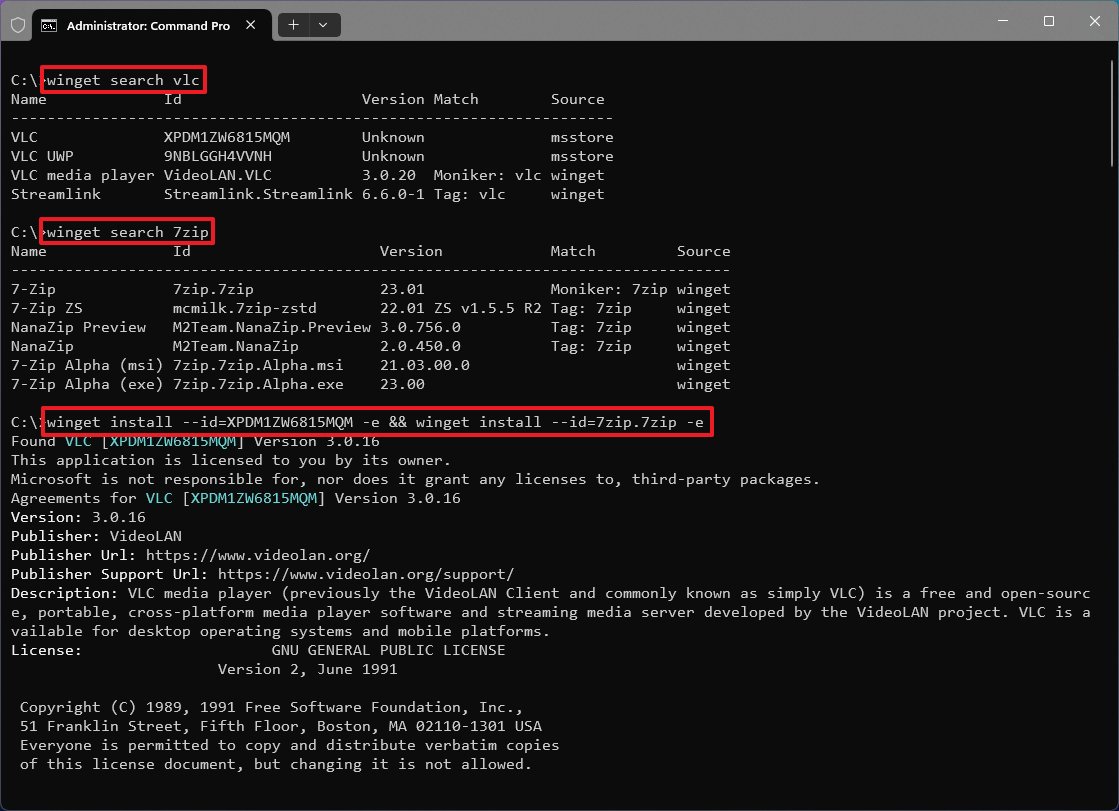1119x811 pixels.
Task: Click the Moniker: vlc match text
Action: [x=487, y=176]
